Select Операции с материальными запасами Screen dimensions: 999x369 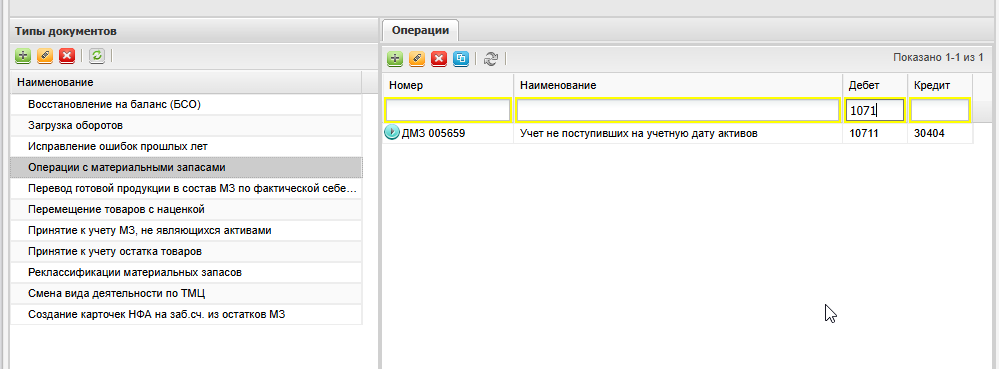pos(186,168)
